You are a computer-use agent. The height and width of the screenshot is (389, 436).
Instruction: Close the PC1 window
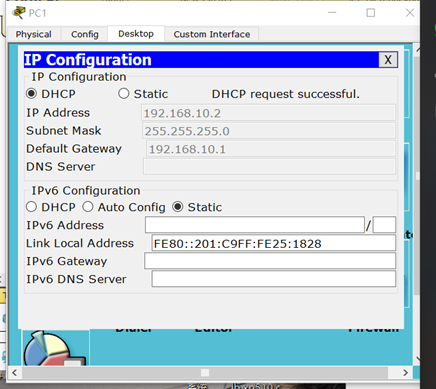(x=410, y=13)
